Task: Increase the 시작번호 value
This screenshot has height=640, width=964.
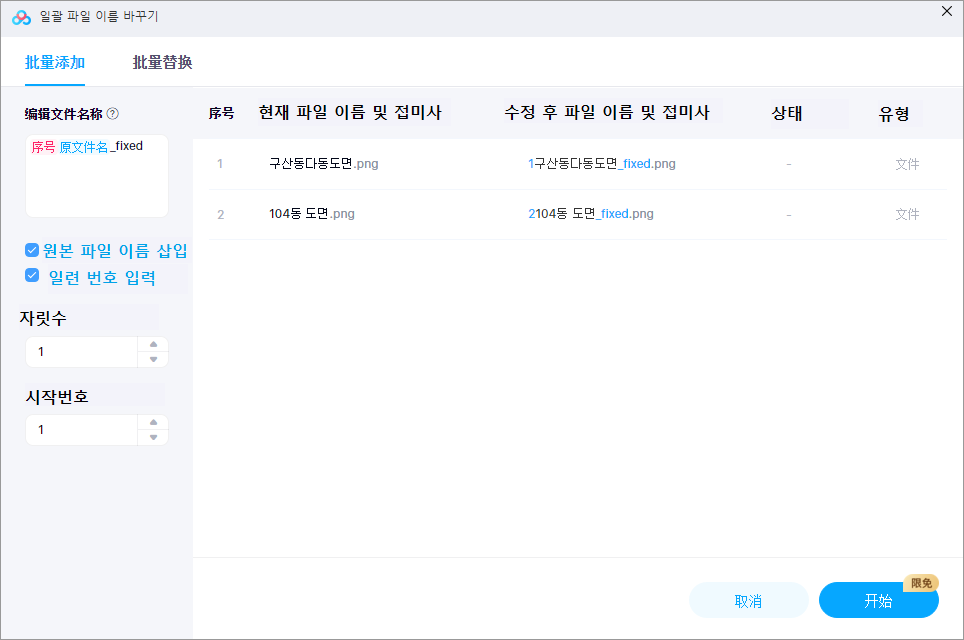Action: pyautogui.click(x=154, y=422)
